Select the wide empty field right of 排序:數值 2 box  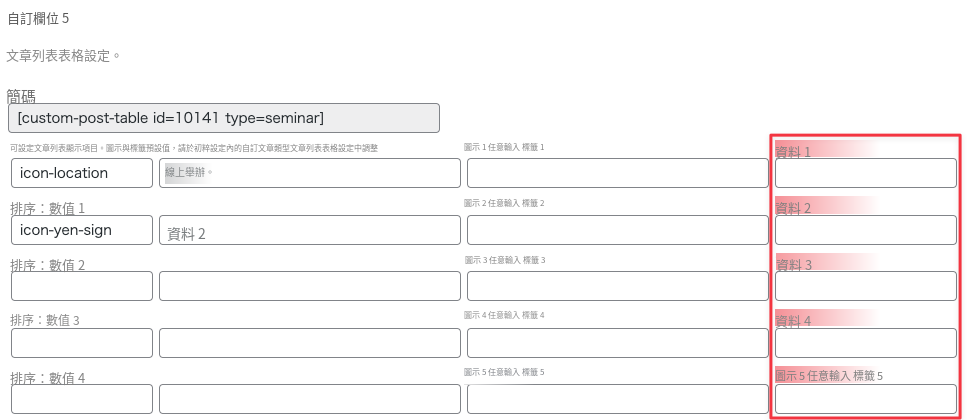[x=310, y=286]
